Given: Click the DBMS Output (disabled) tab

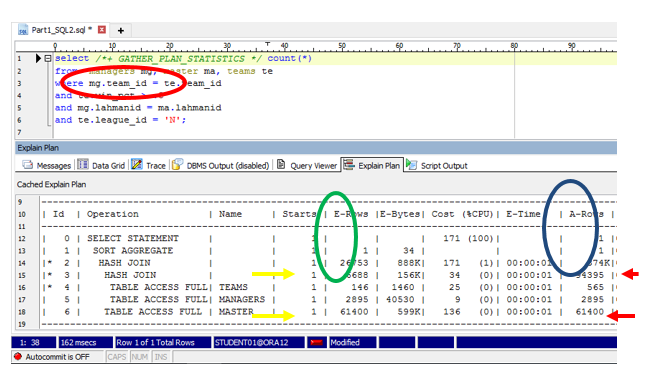Looking at the screenshot, I should (x=220, y=166).
